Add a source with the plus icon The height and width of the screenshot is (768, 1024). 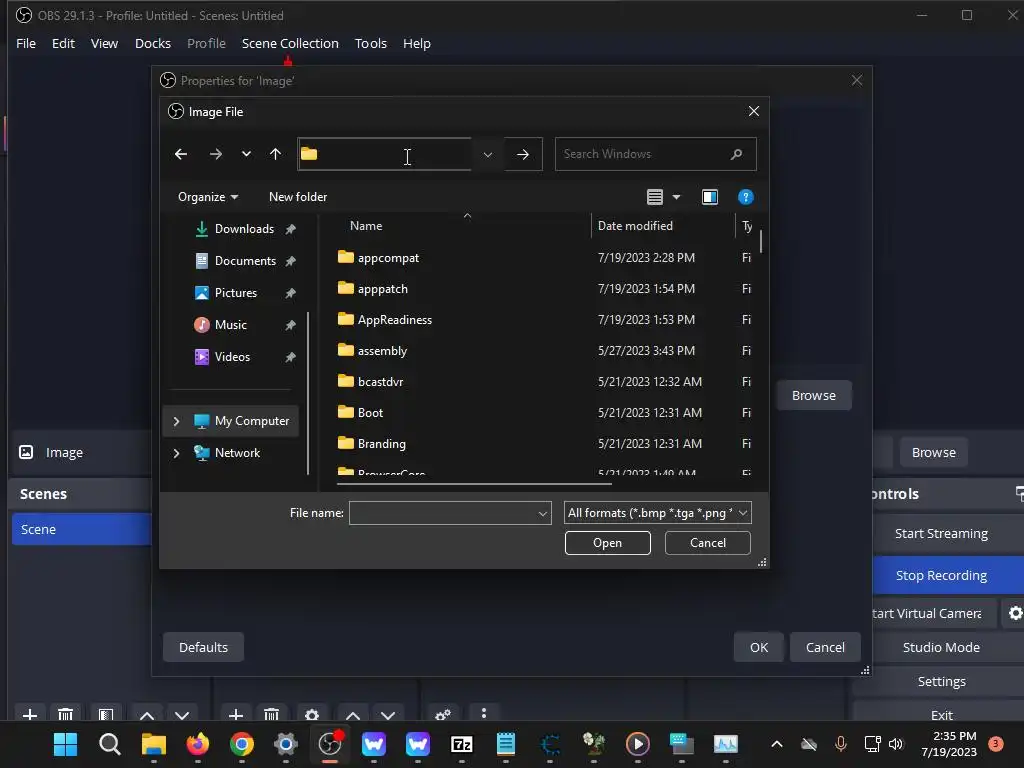236,714
